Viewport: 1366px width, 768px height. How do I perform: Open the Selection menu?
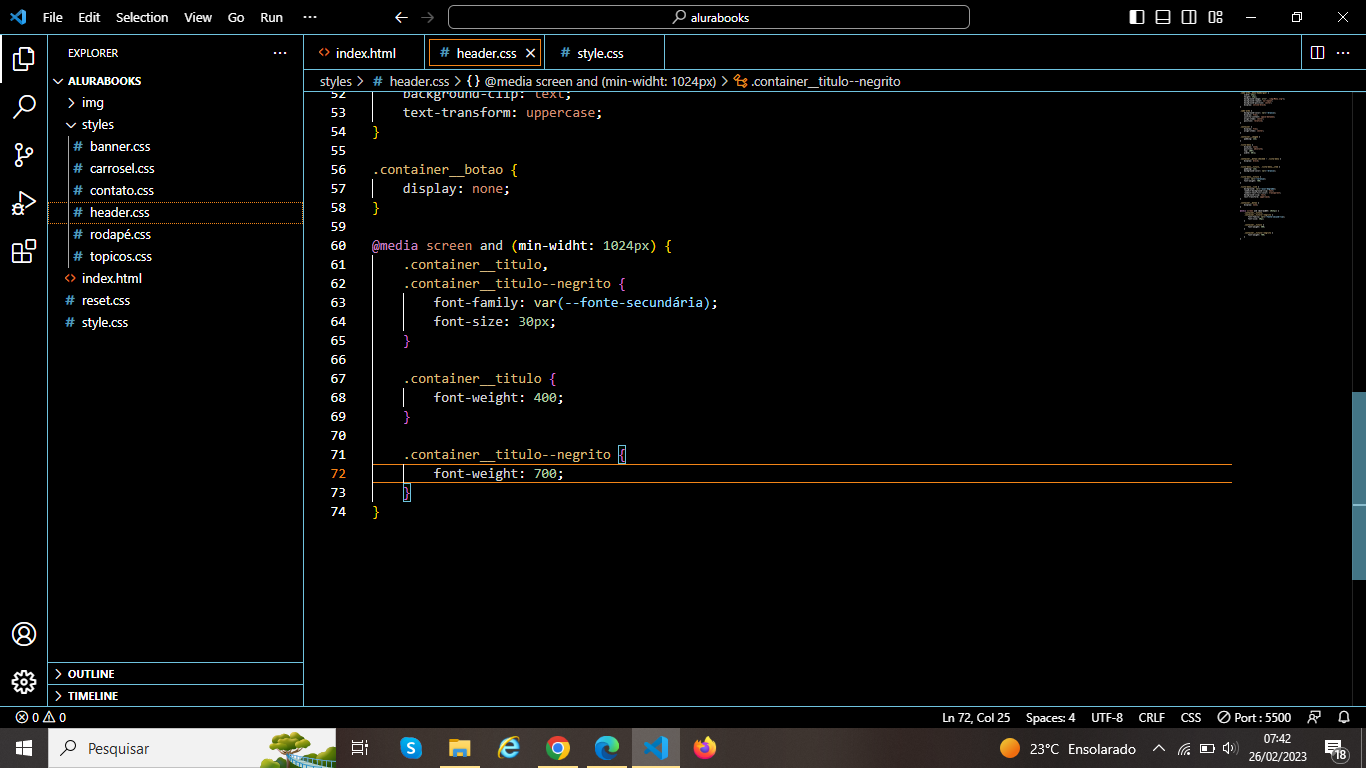click(x=142, y=17)
